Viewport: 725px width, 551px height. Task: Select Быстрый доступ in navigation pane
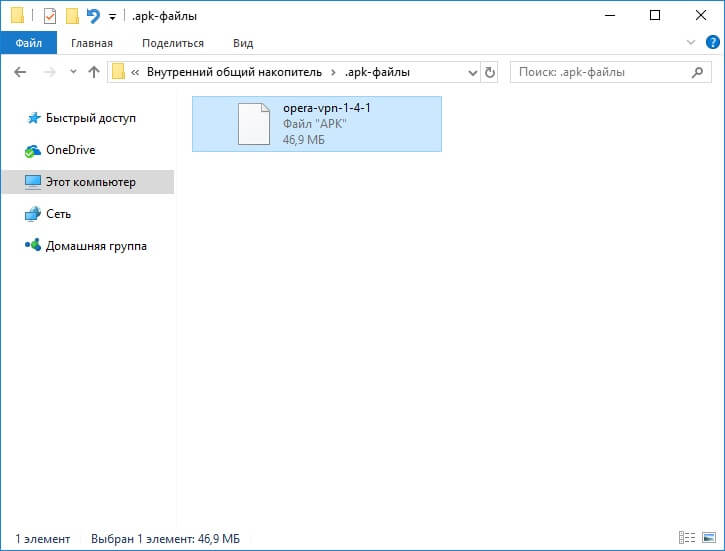(x=91, y=118)
